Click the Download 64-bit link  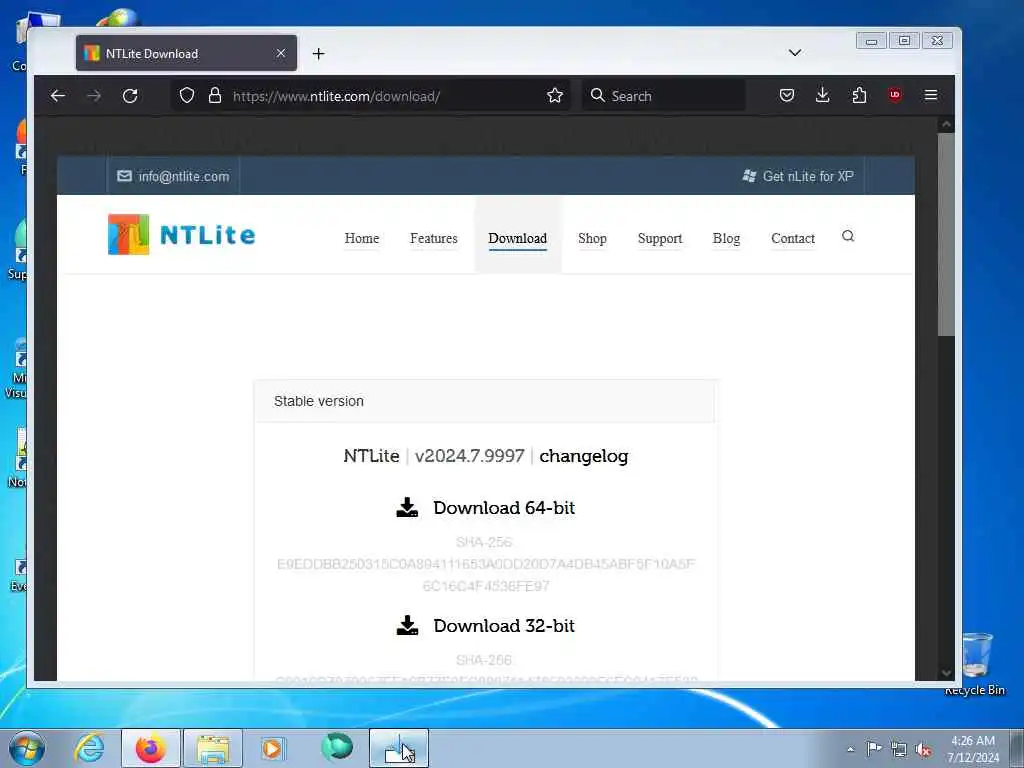pos(504,507)
